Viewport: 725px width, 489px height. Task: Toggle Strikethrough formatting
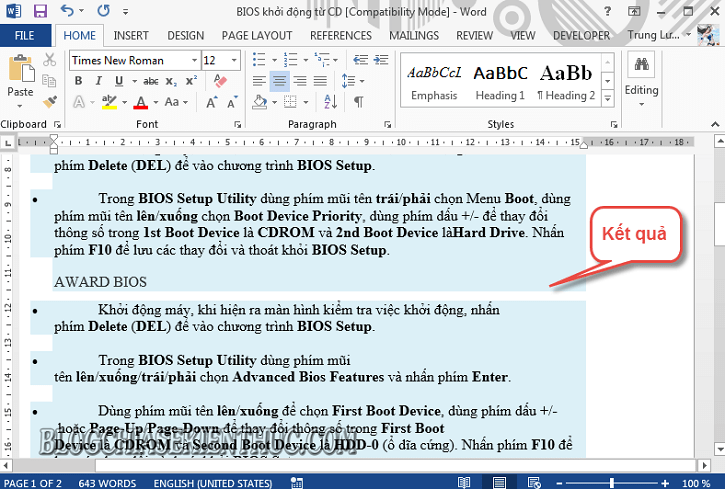(151, 81)
